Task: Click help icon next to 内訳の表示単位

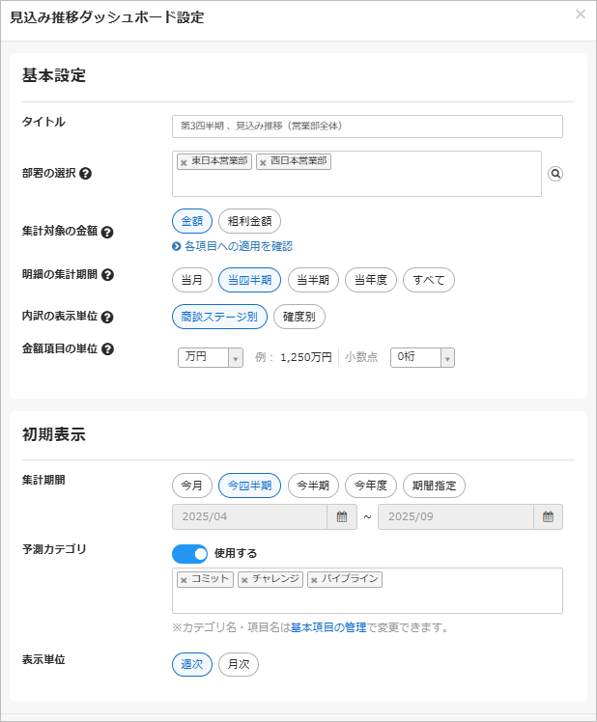Action: [x=107, y=317]
